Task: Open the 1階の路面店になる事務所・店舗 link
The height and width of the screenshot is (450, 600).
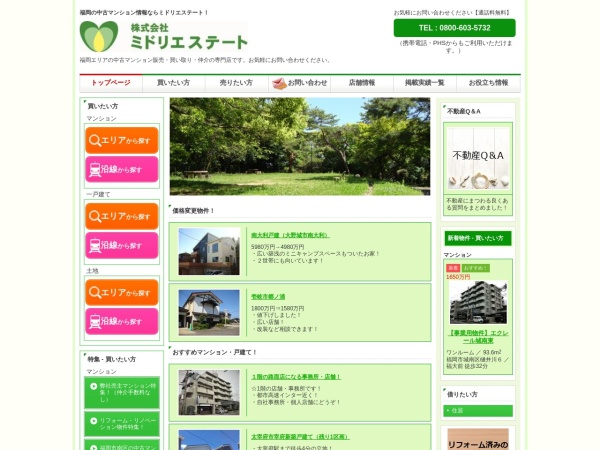Action: 296,377
